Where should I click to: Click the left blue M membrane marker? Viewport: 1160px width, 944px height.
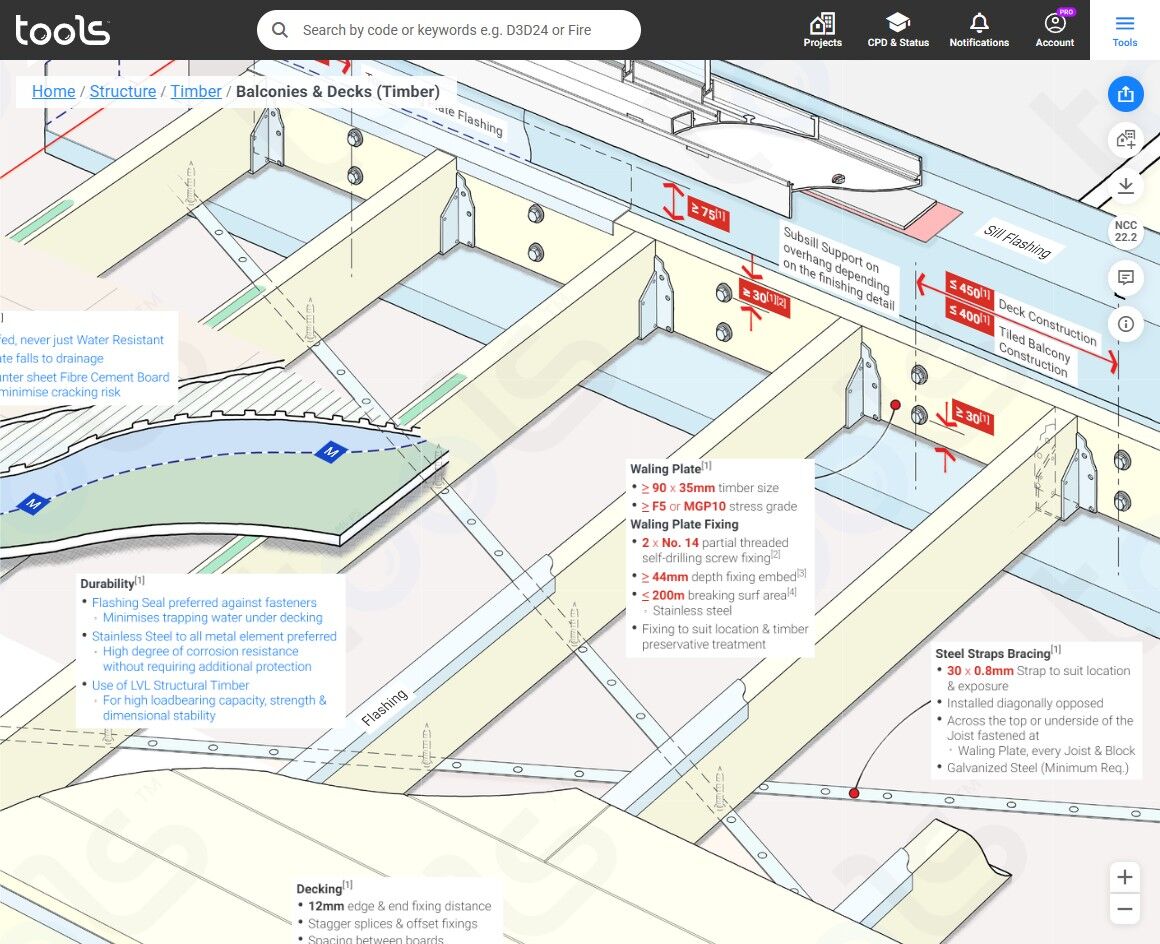[33, 505]
